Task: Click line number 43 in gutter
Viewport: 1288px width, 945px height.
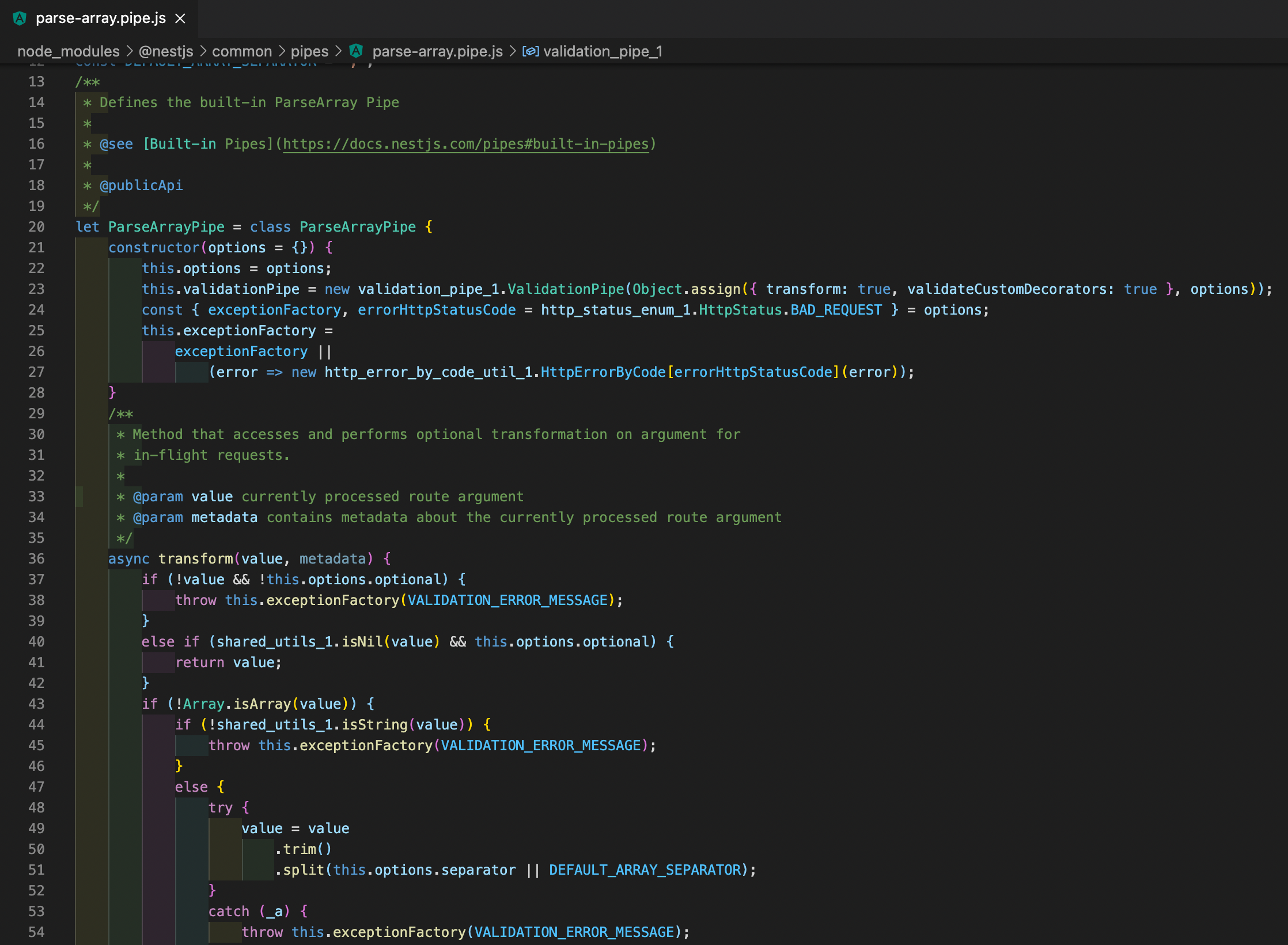Action: point(36,704)
